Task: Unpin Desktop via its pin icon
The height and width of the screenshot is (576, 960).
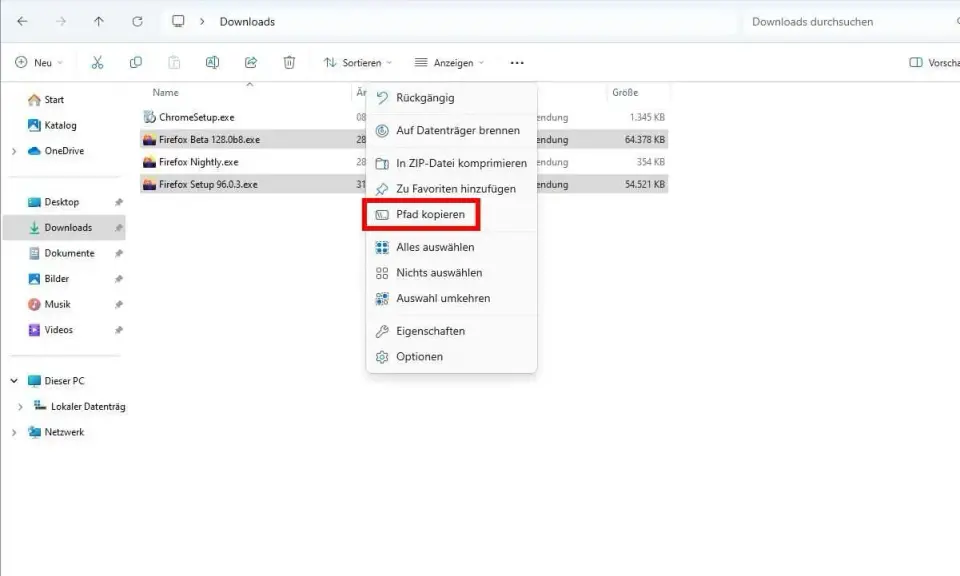Action: point(119,202)
